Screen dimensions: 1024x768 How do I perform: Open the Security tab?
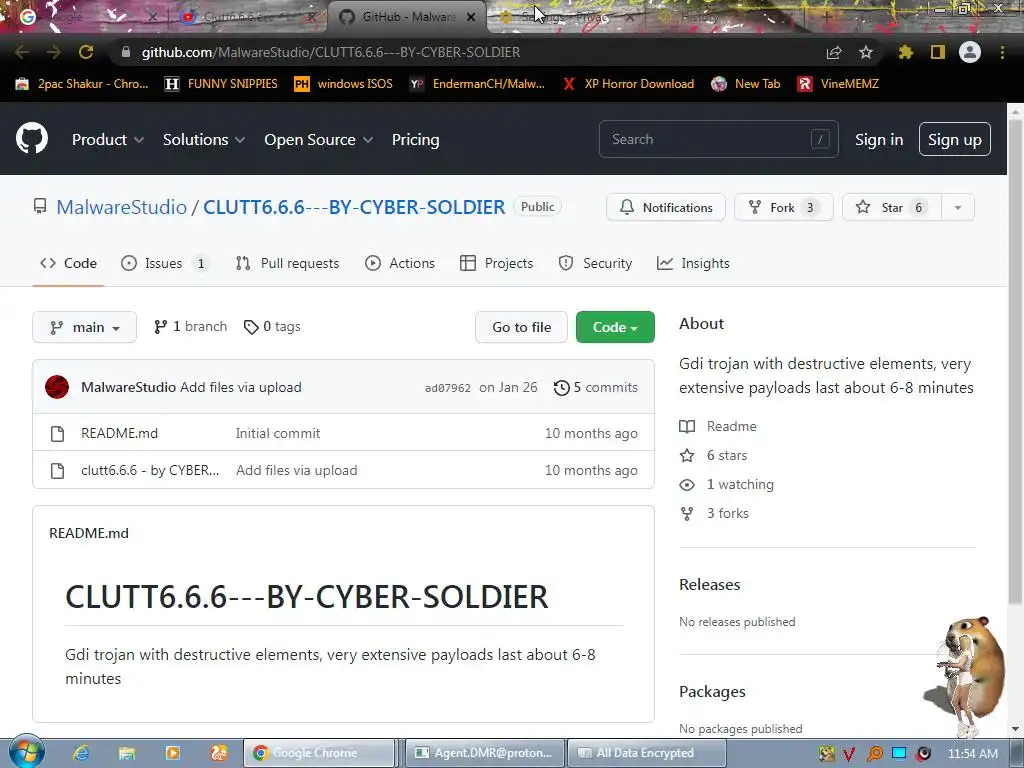tap(595, 263)
